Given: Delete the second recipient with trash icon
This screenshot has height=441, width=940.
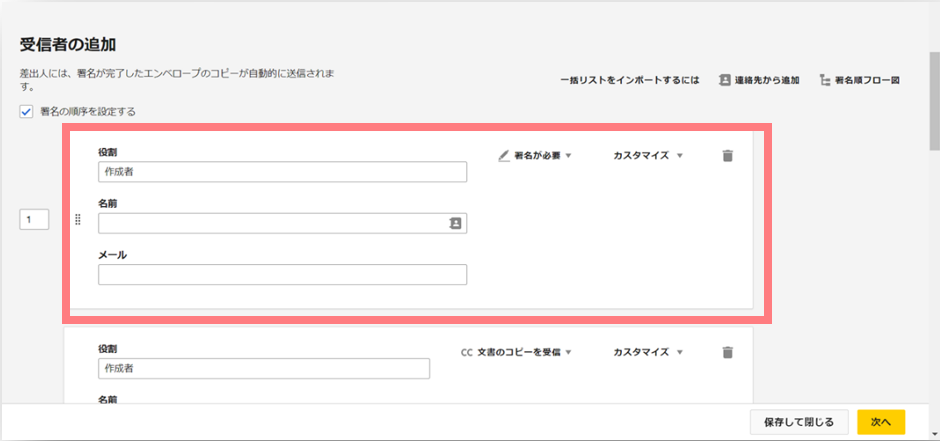Looking at the screenshot, I should click(727, 352).
